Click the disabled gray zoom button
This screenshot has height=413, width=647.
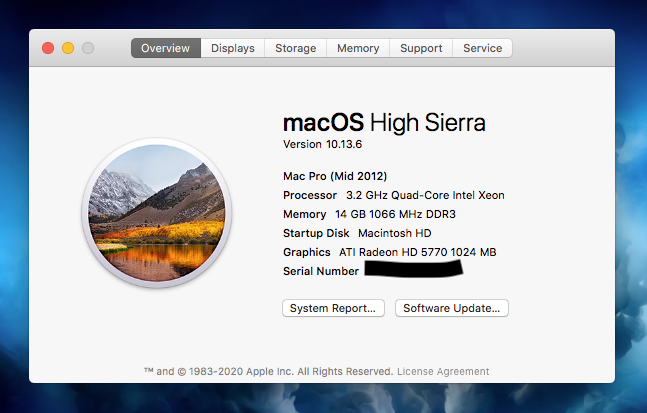coord(88,48)
